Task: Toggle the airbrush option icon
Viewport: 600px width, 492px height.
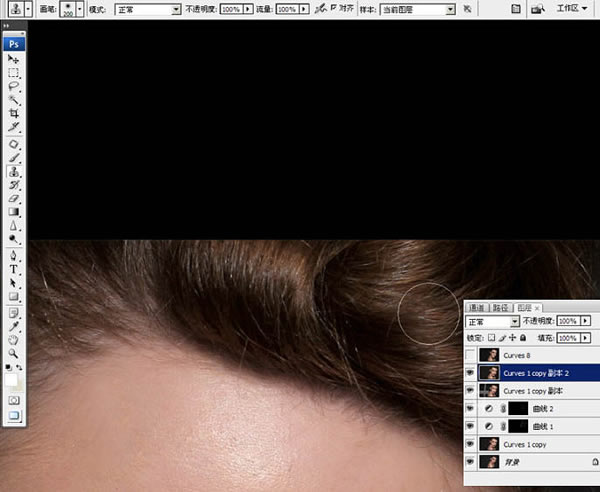Action: [320, 8]
